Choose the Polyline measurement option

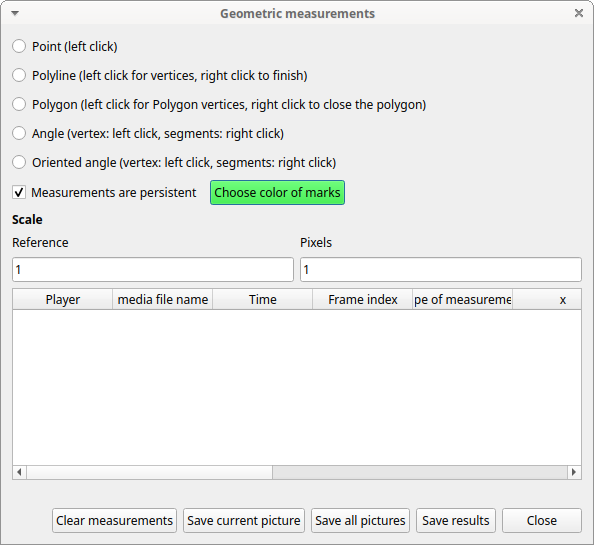point(19,75)
